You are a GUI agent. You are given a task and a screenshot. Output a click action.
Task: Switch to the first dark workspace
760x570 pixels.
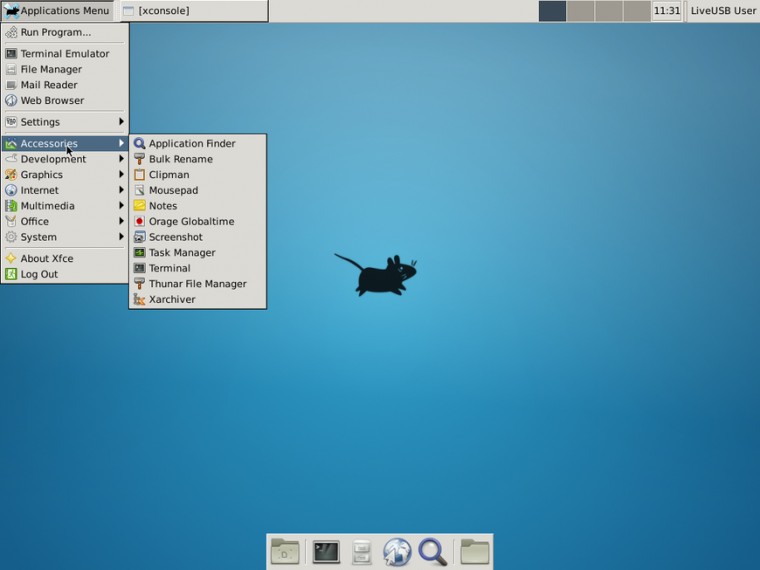553,11
